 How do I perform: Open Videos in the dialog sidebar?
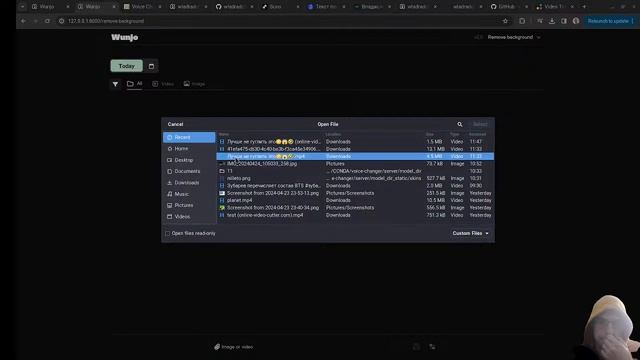click(x=189, y=216)
